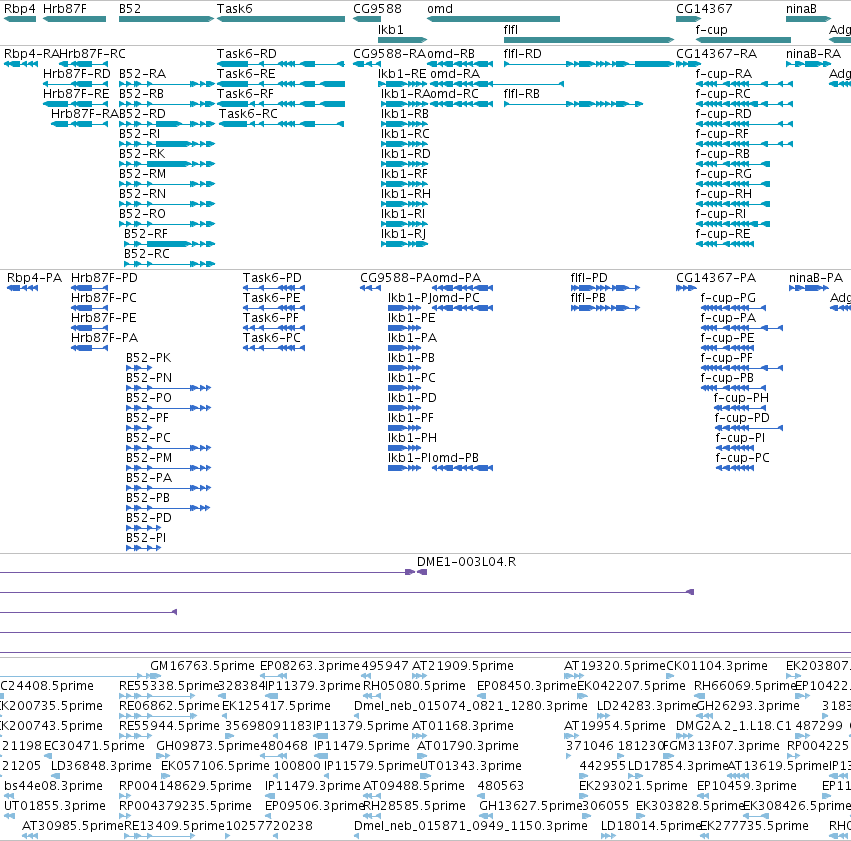Open protein ninaB-PA

point(809,288)
